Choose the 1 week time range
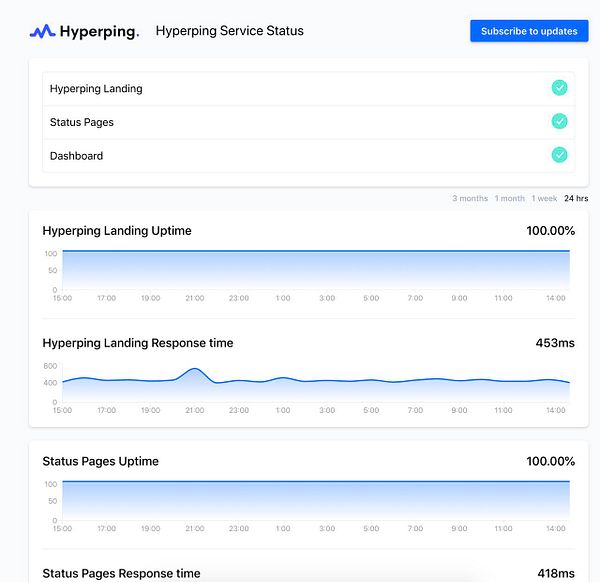This screenshot has height=582, width=600. pyautogui.click(x=545, y=199)
